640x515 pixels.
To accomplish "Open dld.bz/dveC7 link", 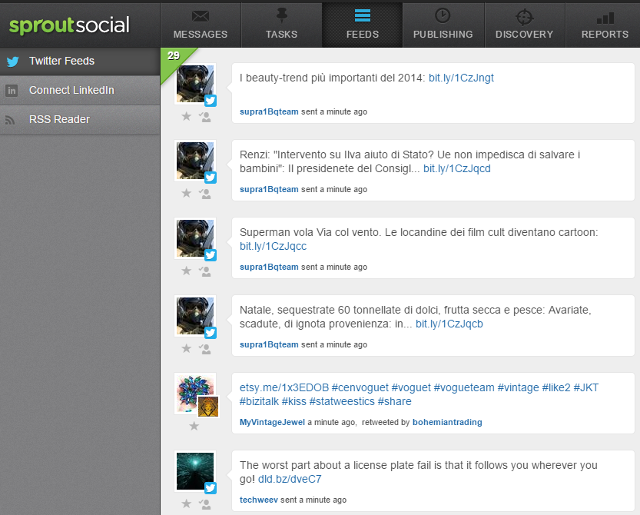I will (x=289, y=479).
